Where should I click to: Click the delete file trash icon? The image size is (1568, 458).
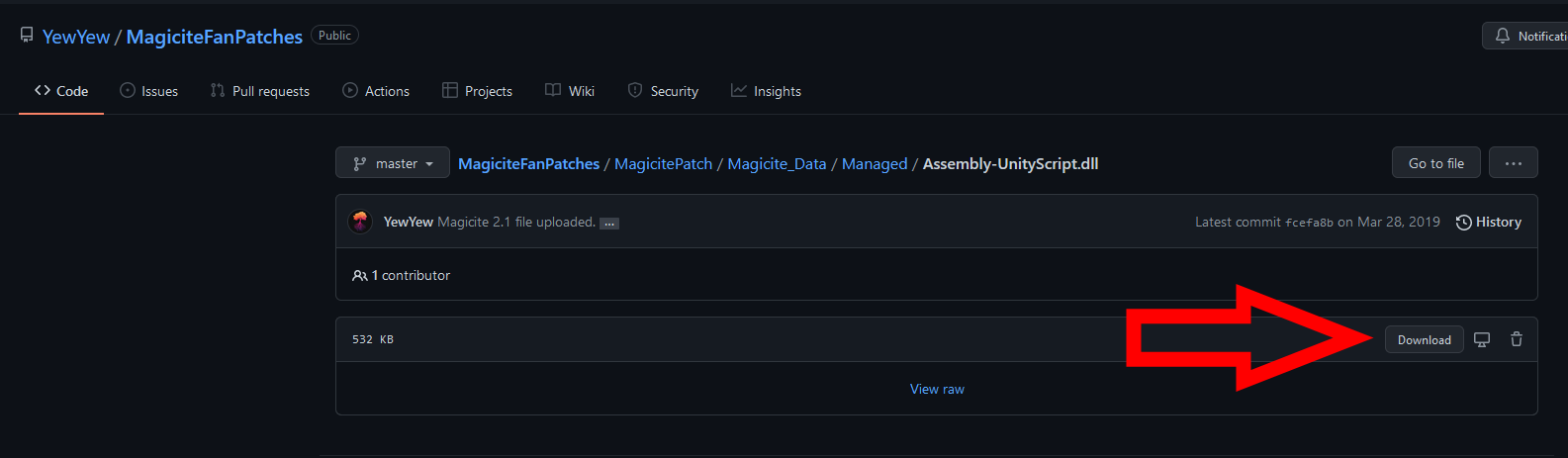coord(1516,339)
